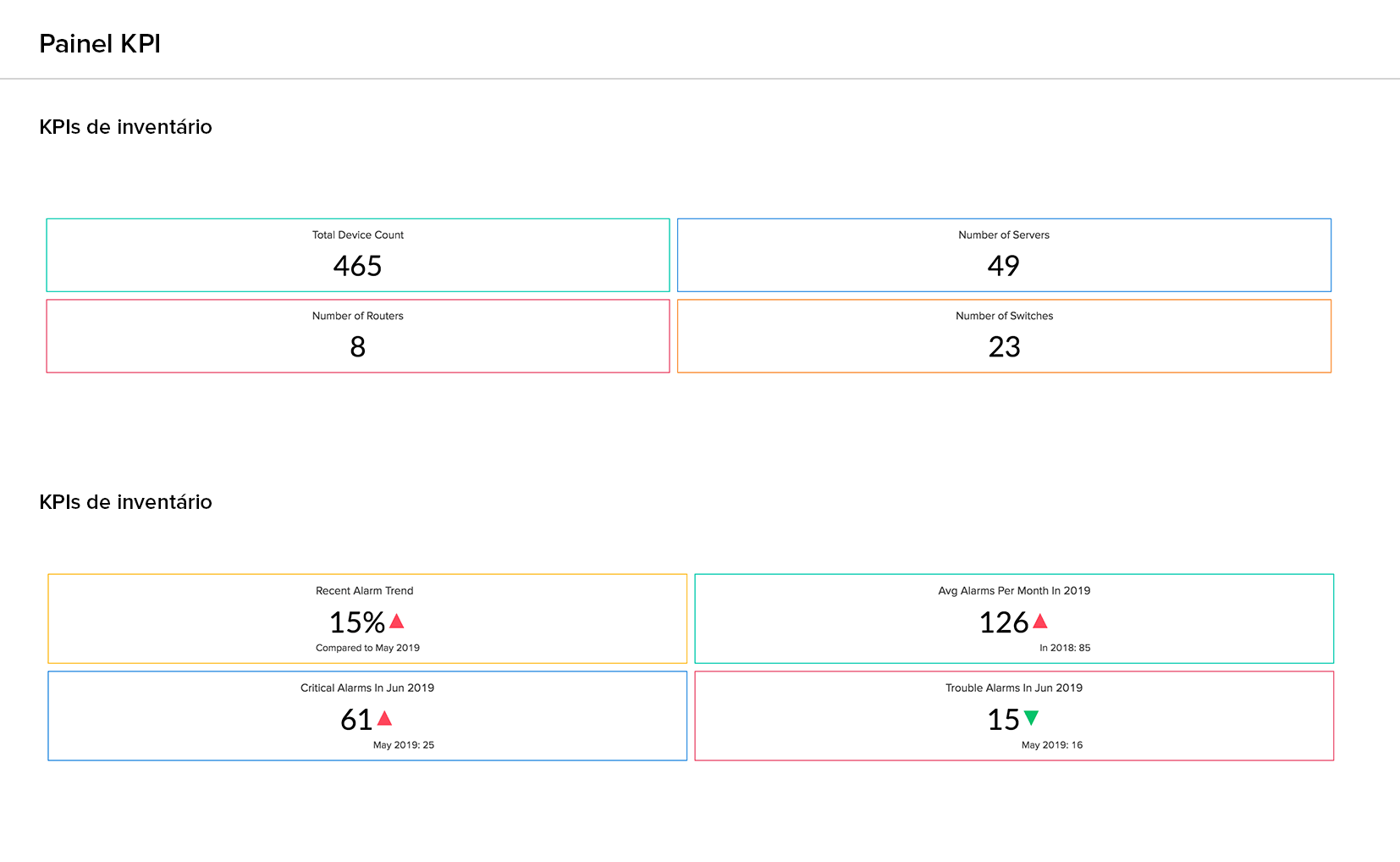Select the second KPIs de inventário heading
The width and height of the screenshot is (1400, 862).
coord(126,501)
